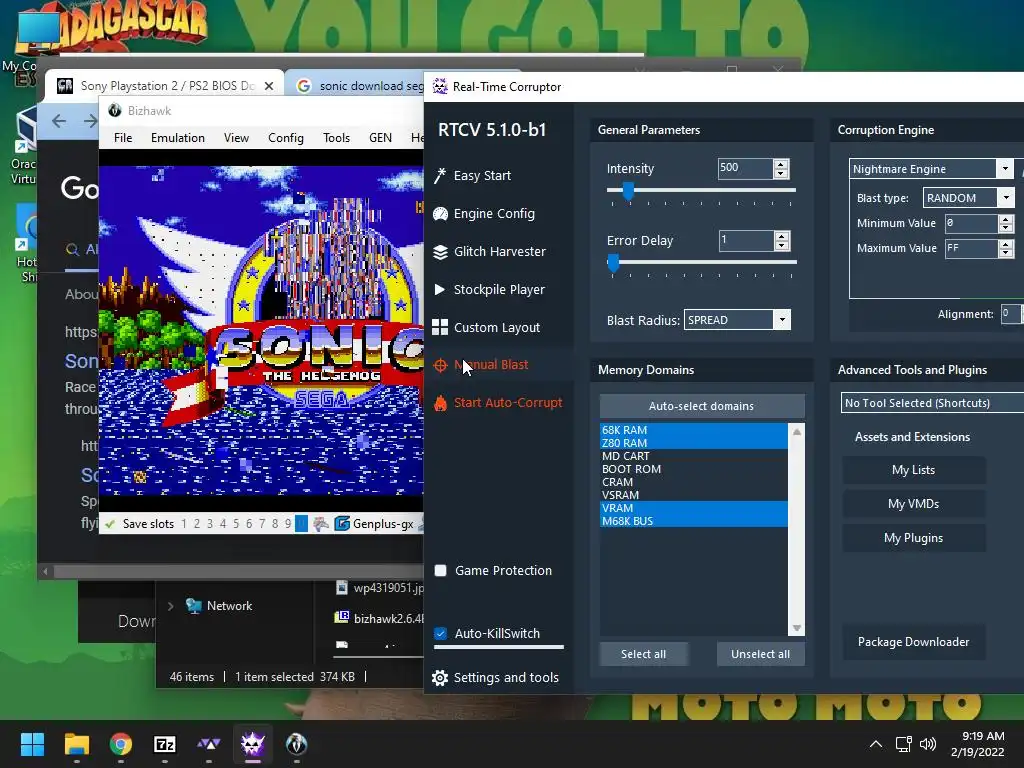Increase Intensity with up arrow
1024x768 pixels.
click(781, 164)
